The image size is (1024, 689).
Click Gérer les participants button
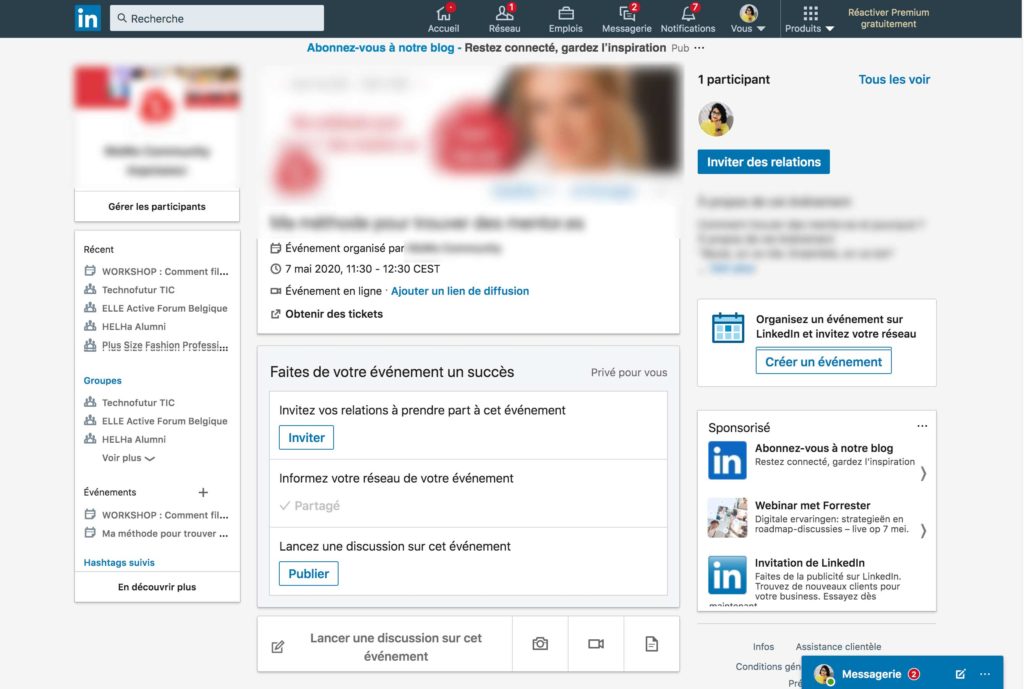click(157, 206)
